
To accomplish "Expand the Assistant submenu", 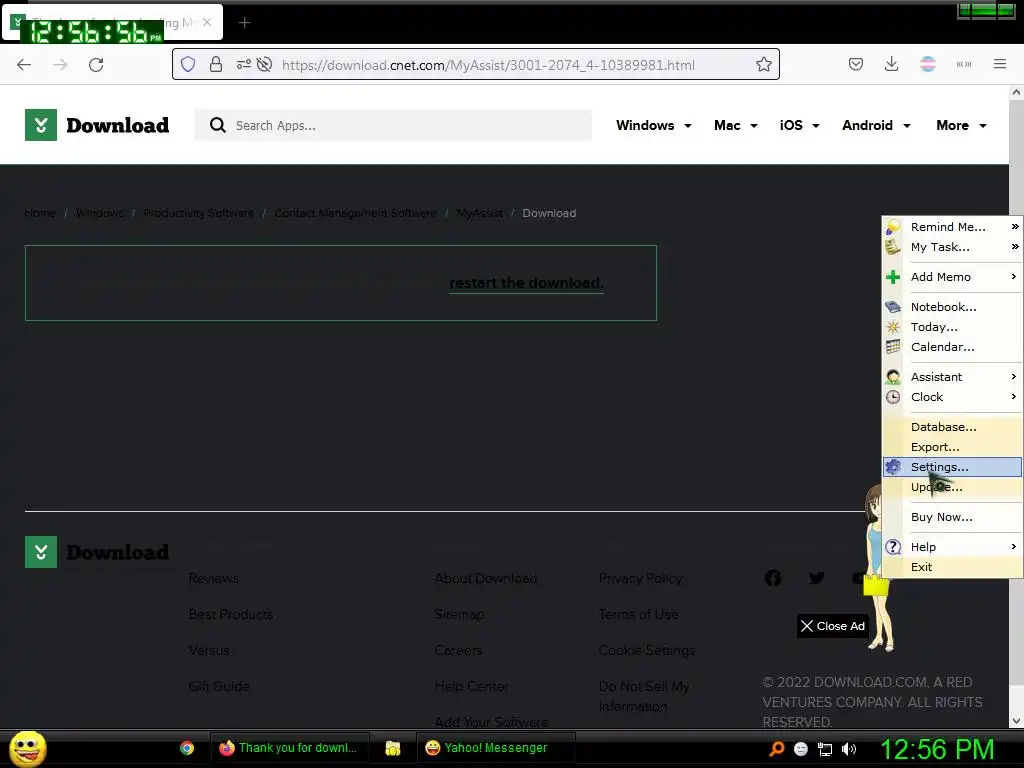I will click(x=1014, y=377).
